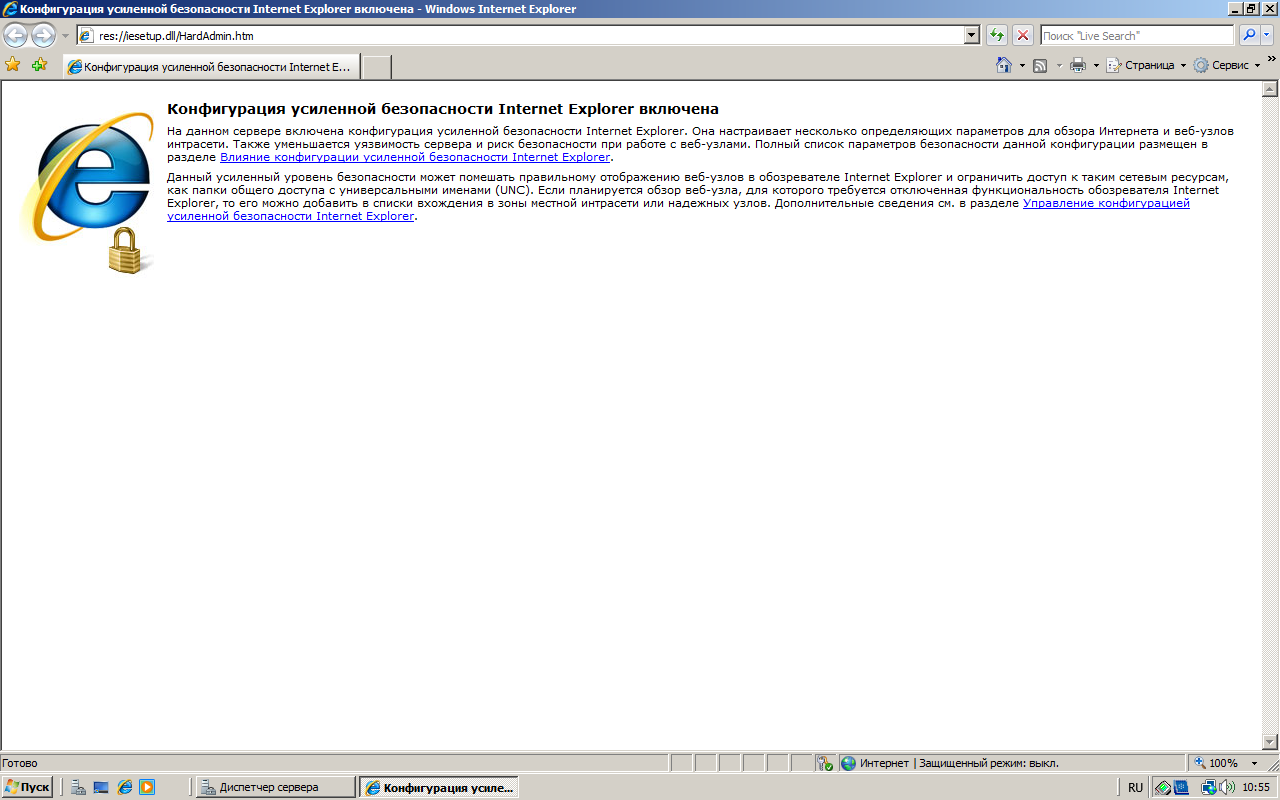
Task: Launch Windows Media Player from Quick Launch
Action: pyautogui.click(x=147, y=787)
